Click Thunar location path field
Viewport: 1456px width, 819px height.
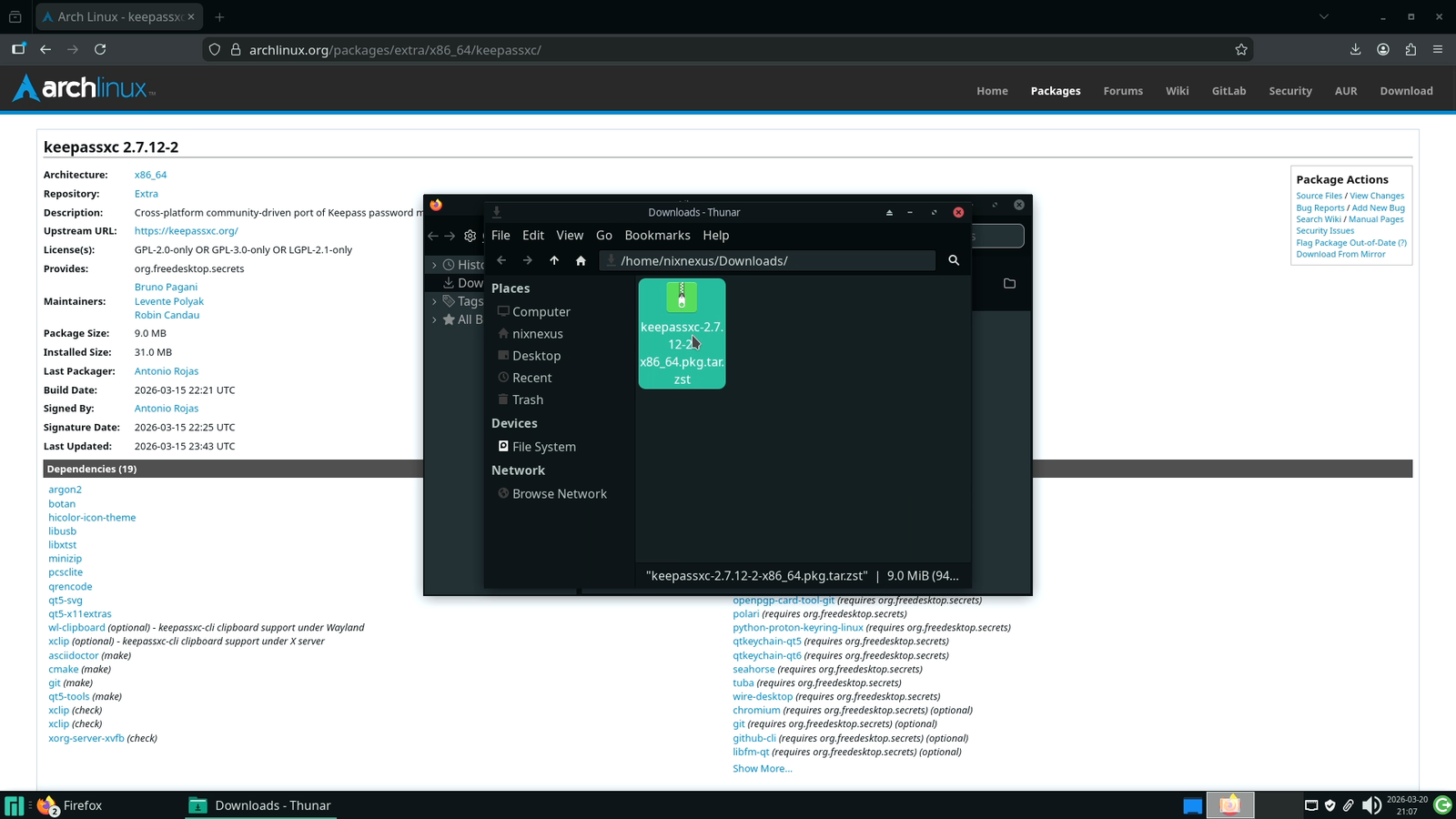(x=767, y=260)
